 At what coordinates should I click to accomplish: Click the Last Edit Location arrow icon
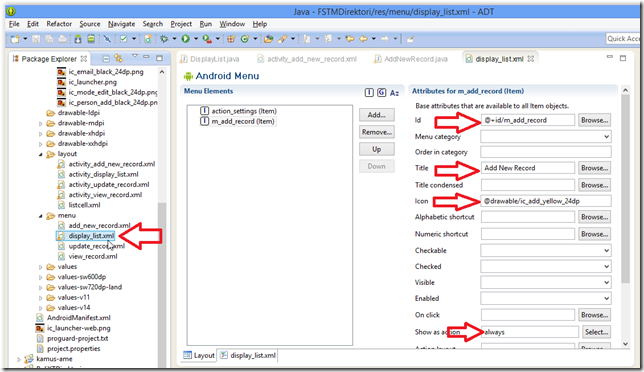(x=350, y=39)
